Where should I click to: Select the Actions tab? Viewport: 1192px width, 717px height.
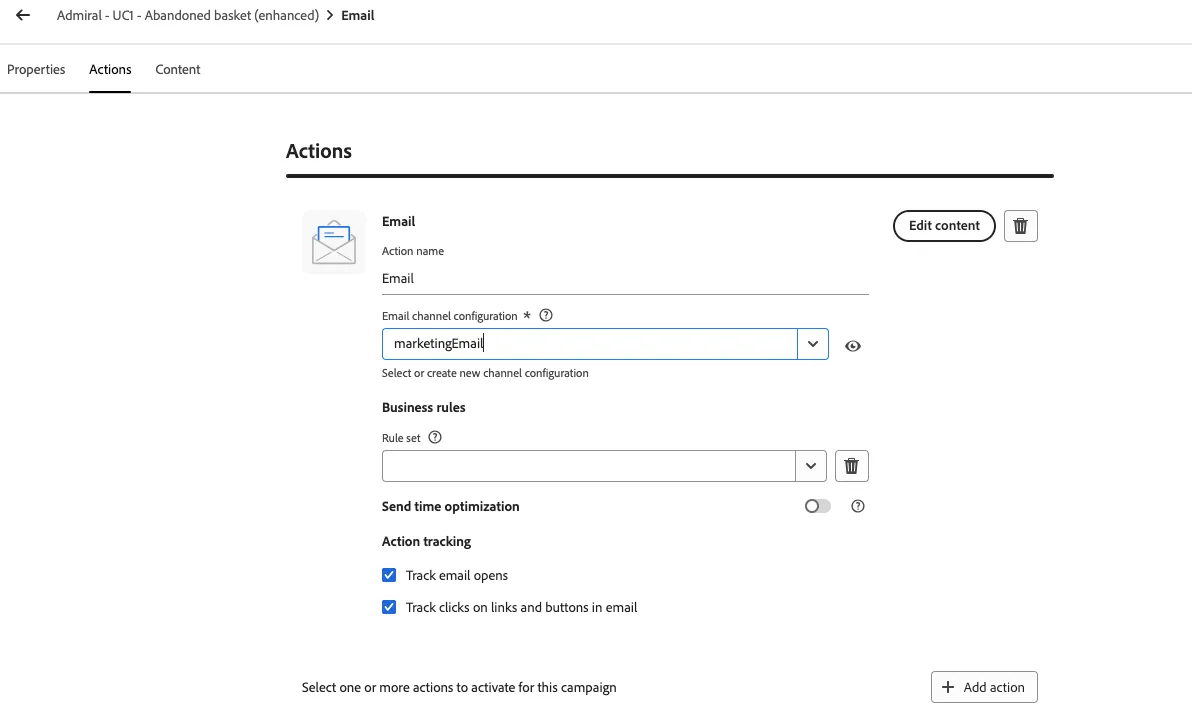pos(110,69)
